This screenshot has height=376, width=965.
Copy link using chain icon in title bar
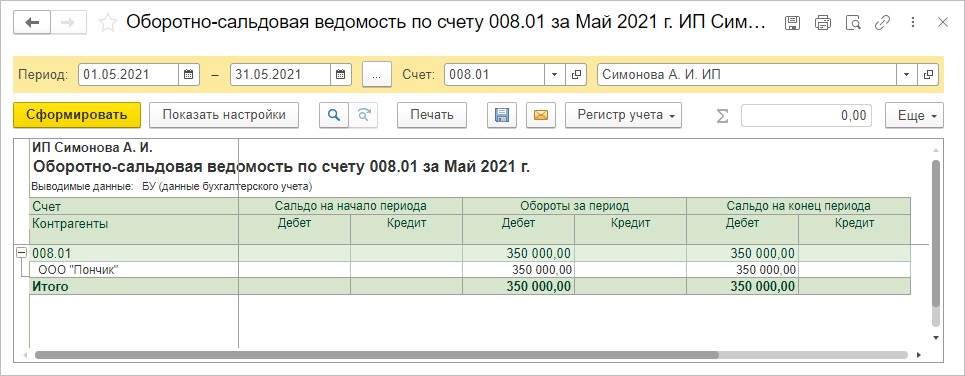[x=883, y=23]
